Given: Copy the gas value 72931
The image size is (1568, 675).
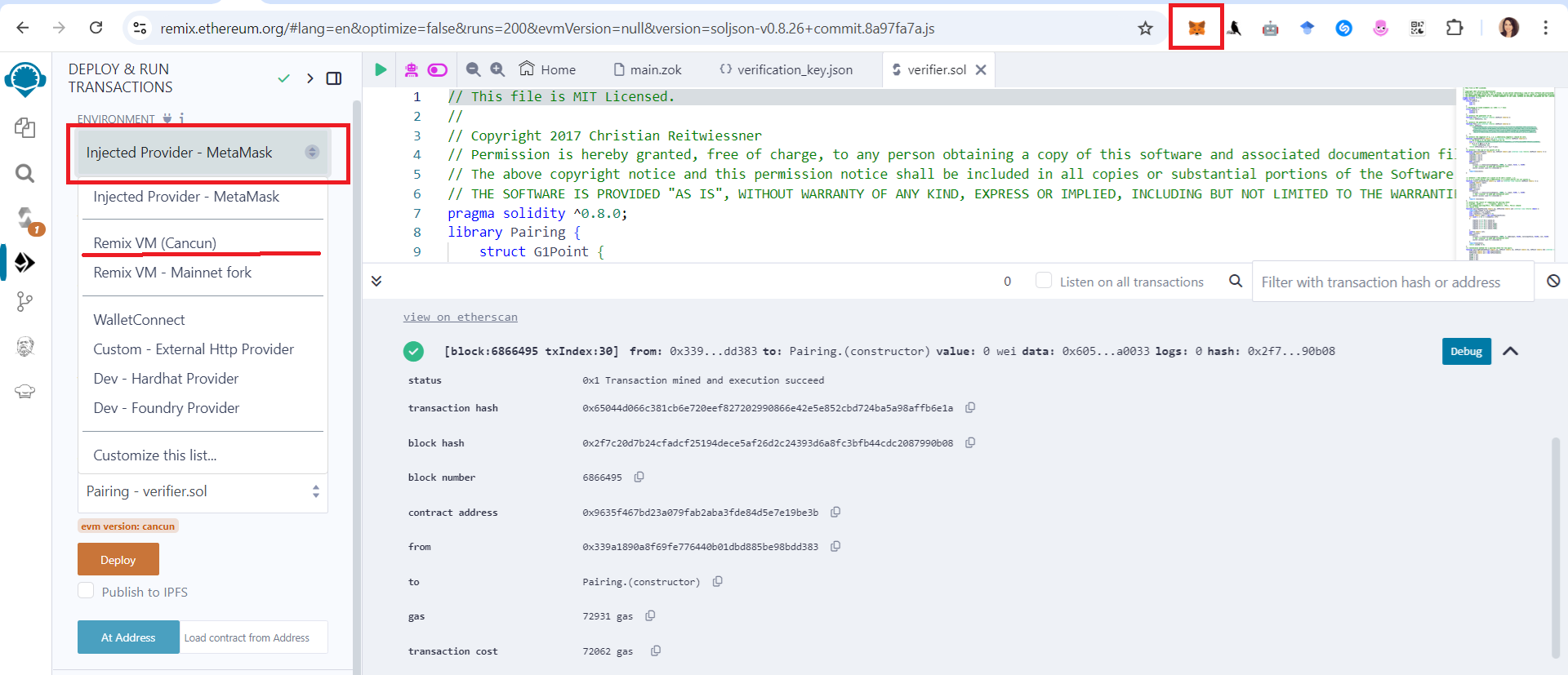Looking at the screenshot, I should point(650,615).
